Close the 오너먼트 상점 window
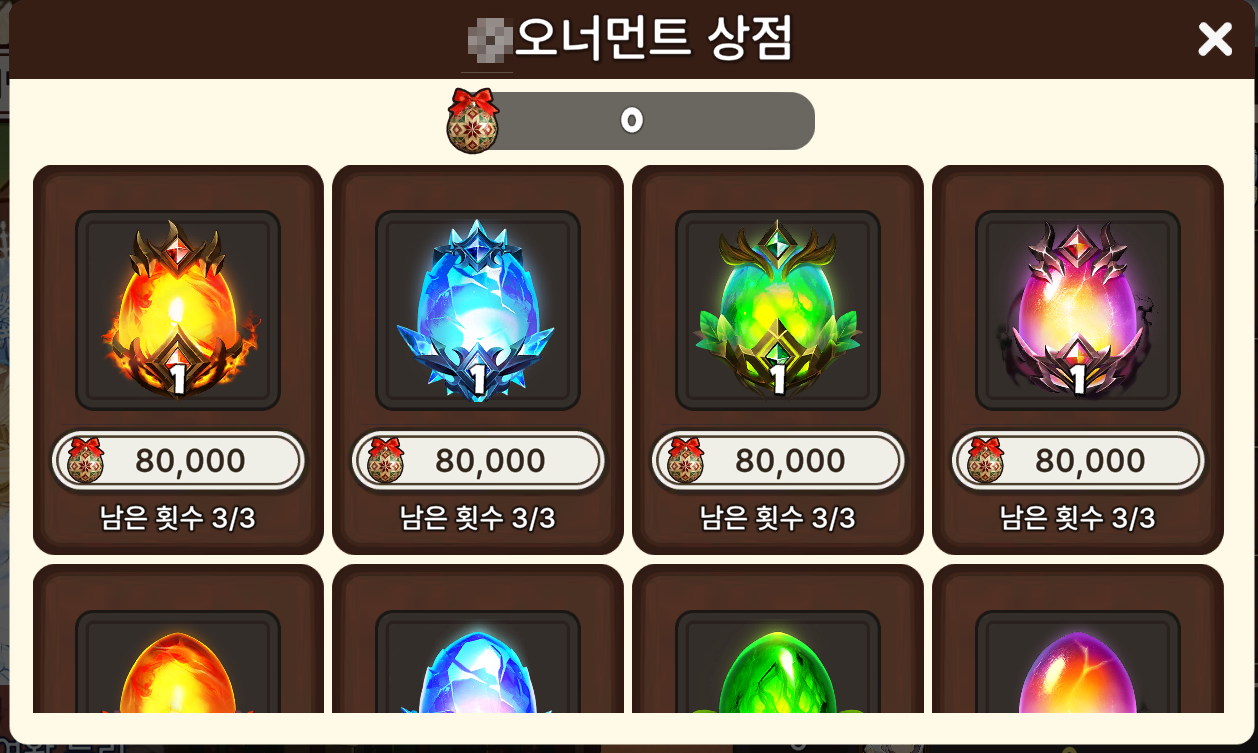 (1215, 39)
